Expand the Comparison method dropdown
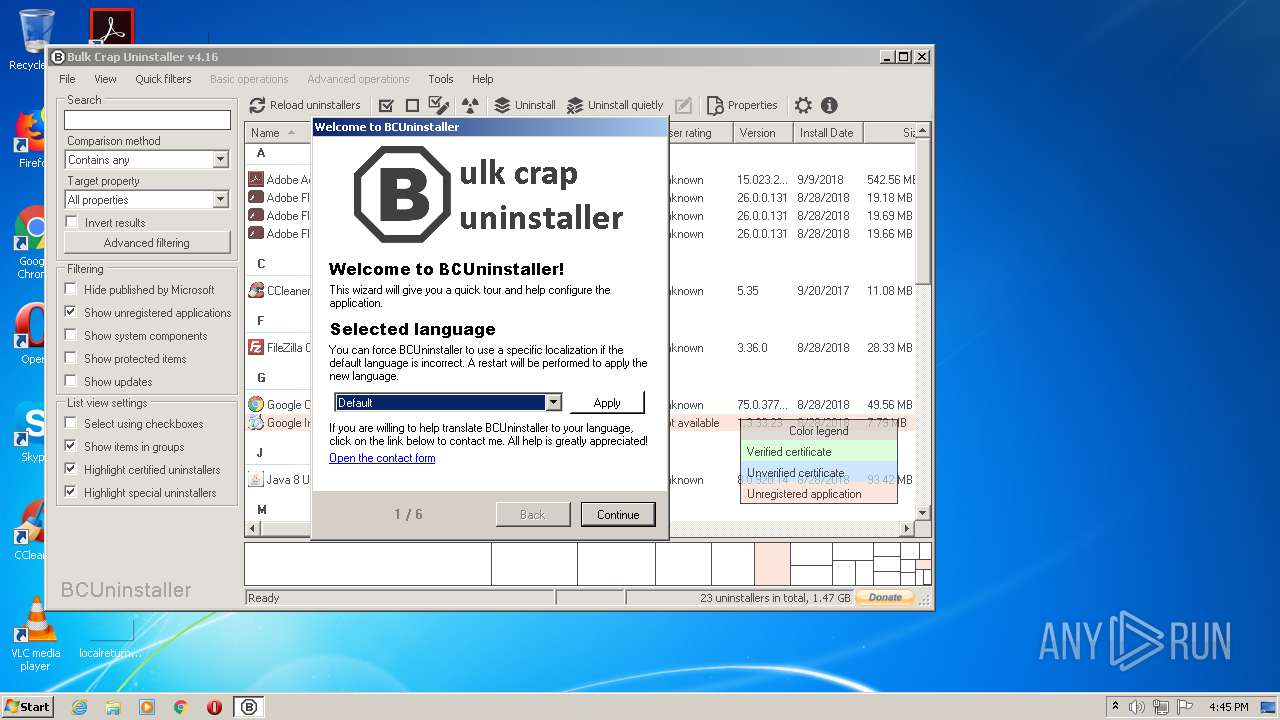Image resolution: width=1280 pixels, height=720 pixels. [x=221, y=160]
